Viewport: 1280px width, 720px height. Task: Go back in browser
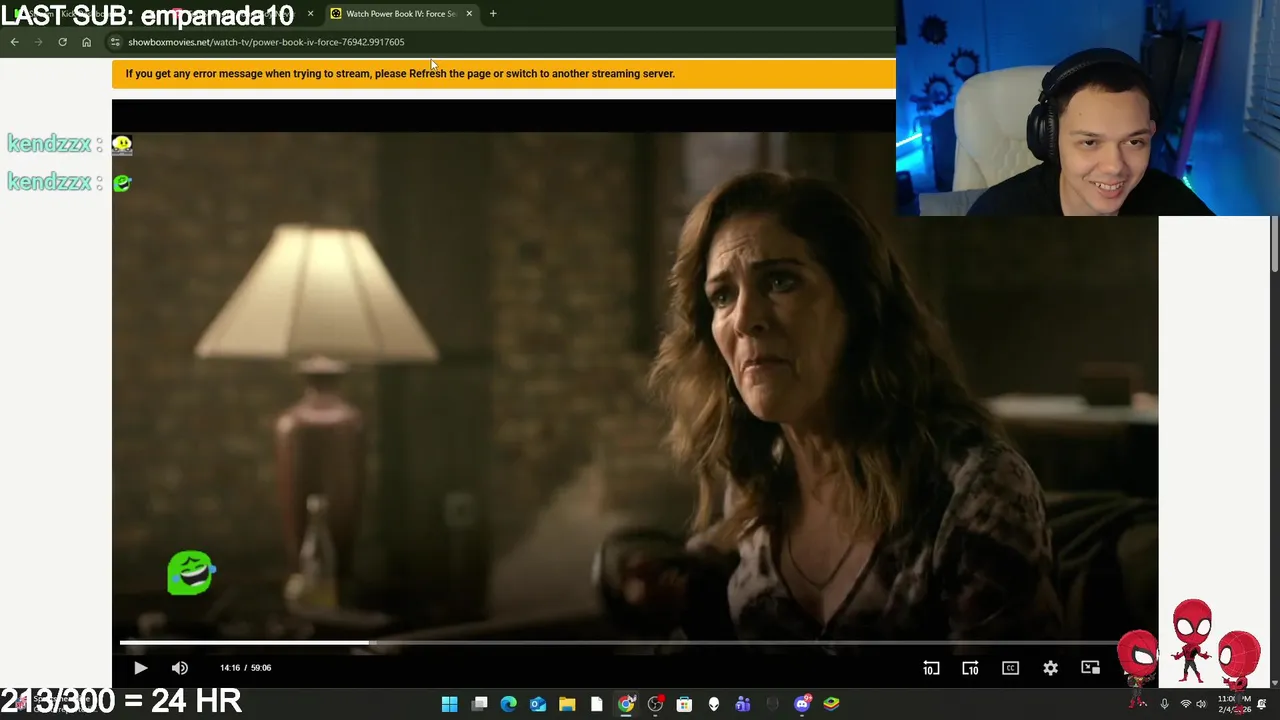14,42
